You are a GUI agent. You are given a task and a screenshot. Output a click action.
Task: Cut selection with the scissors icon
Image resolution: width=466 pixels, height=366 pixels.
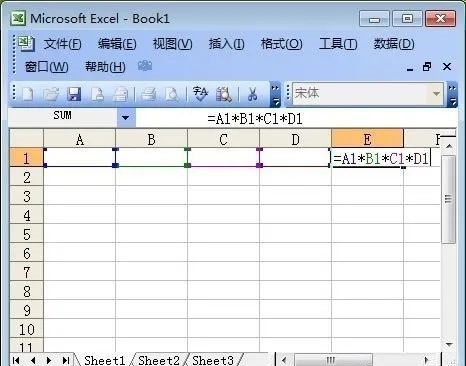pos(253,94)
